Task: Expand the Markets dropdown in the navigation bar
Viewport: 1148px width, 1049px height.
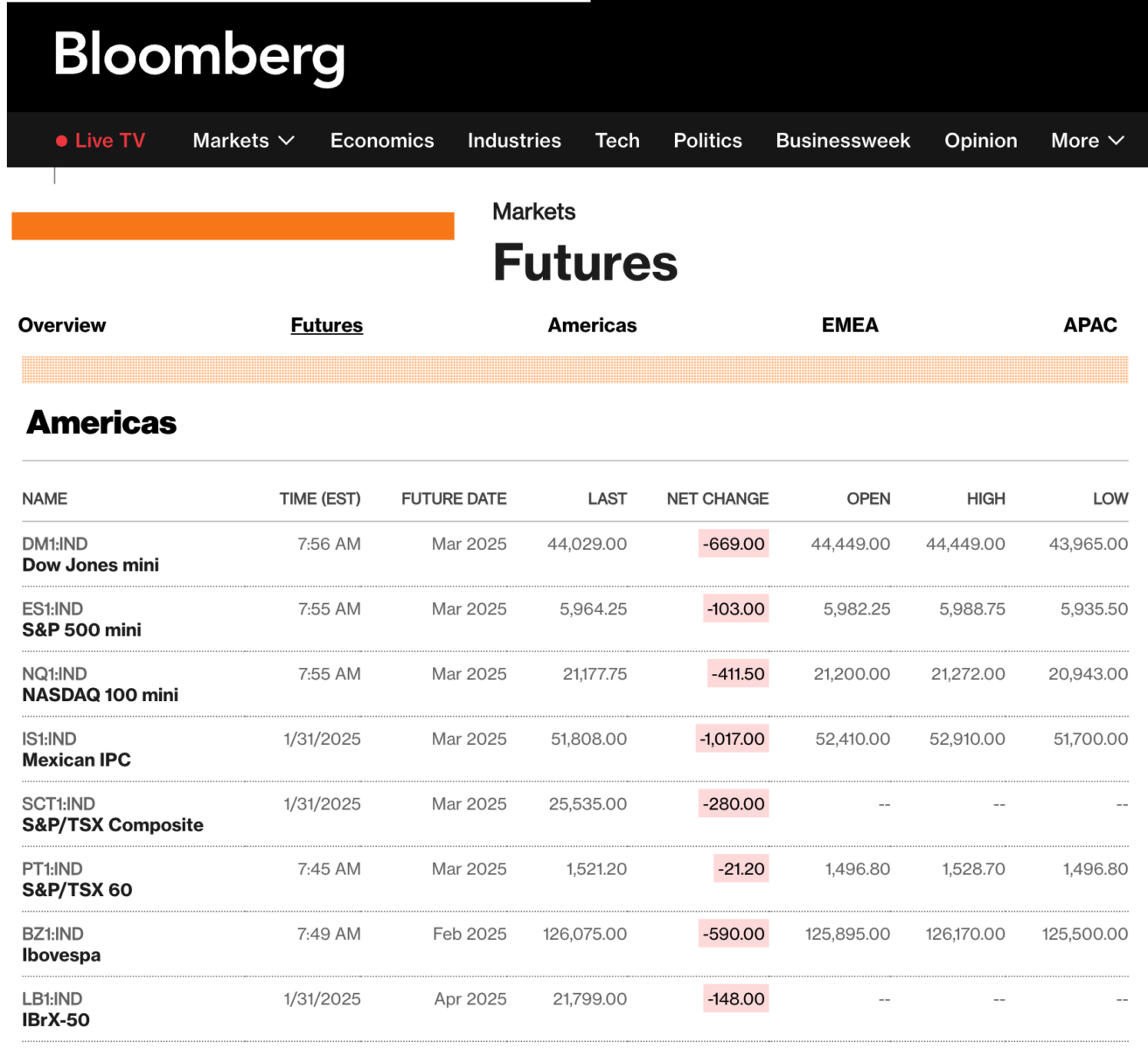Action: [243, 141]
